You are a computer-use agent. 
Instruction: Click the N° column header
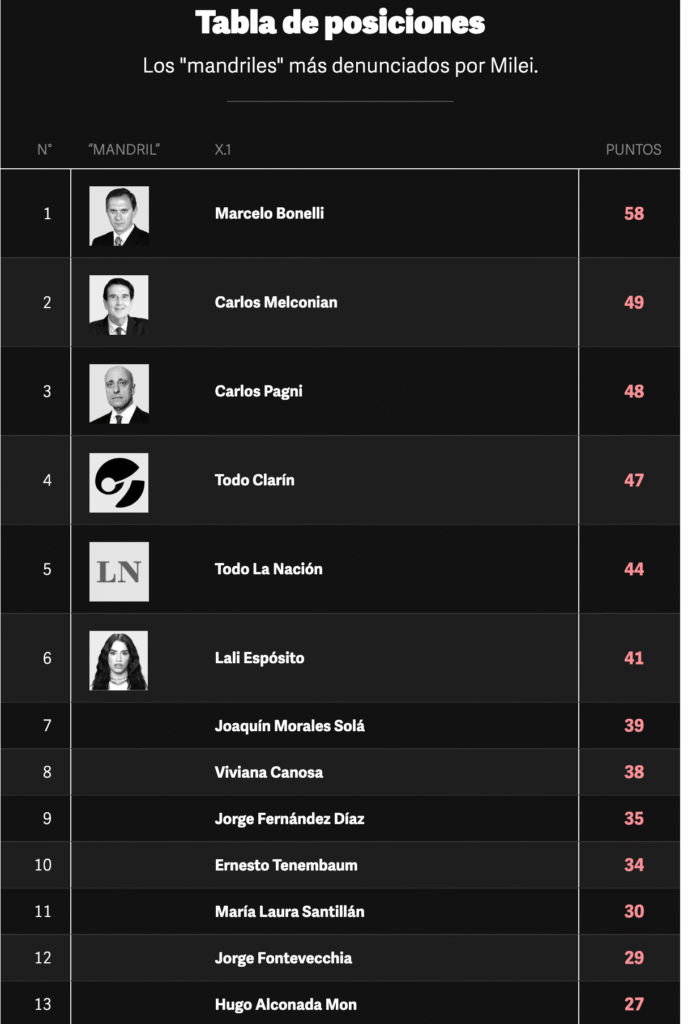point(44,150)
